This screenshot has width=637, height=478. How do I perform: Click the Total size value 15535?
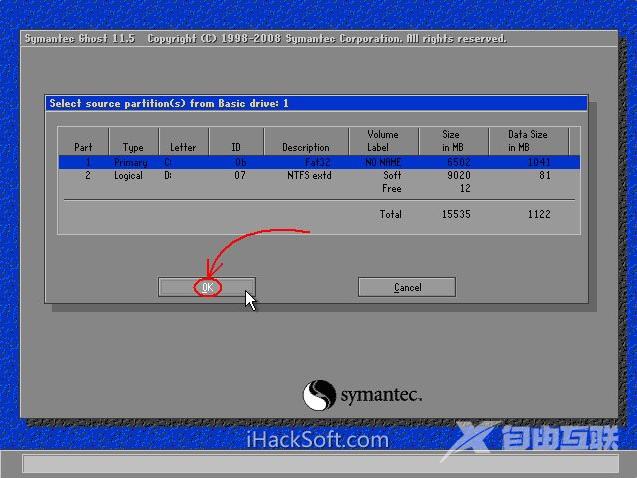[x=456, y=214]
